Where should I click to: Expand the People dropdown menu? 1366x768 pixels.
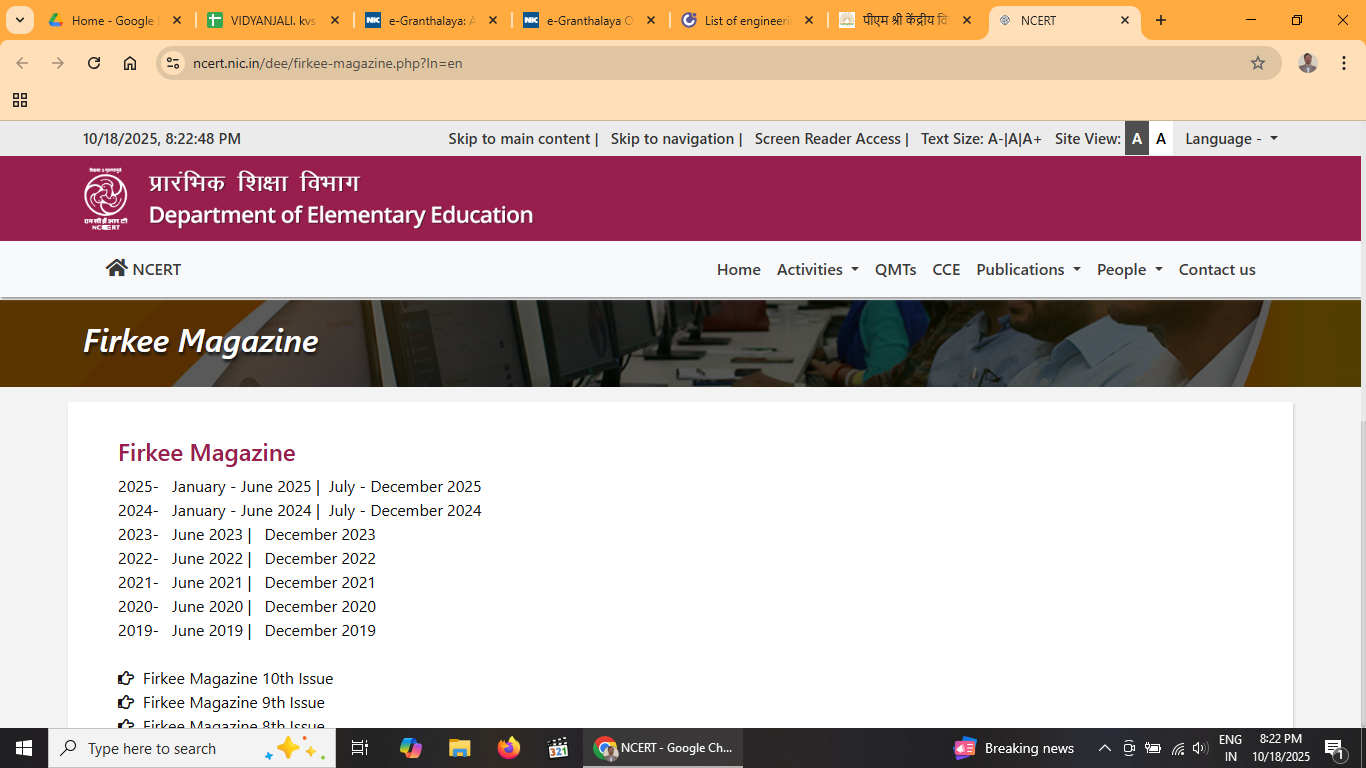pos(1129,270)
